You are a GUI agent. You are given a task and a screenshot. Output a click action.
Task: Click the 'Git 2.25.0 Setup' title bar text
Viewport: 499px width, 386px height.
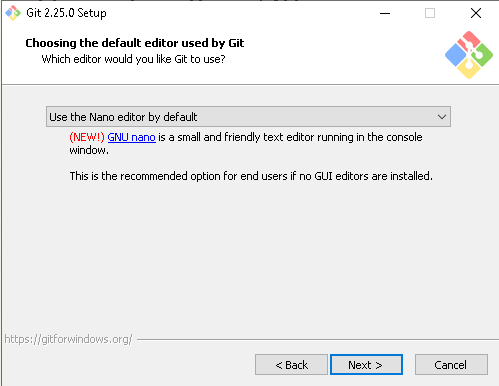coord(66,13)
